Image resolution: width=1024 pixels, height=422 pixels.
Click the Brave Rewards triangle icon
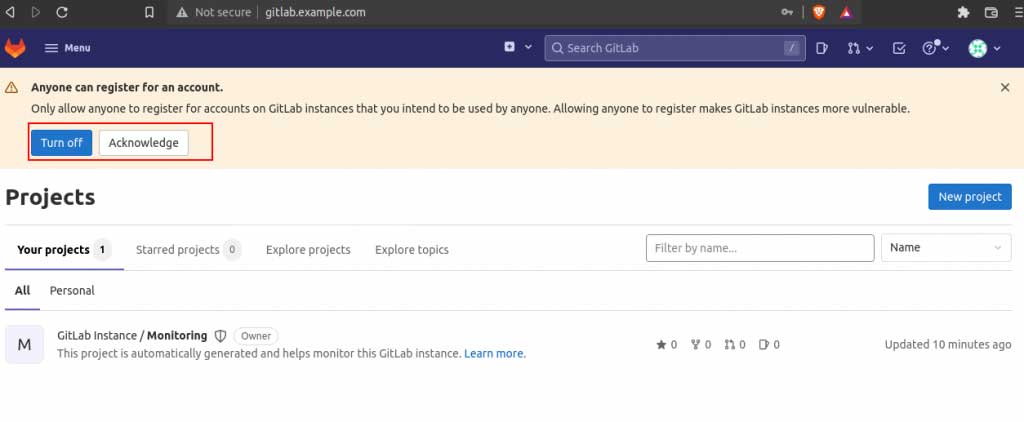click(x=845, y=13)
